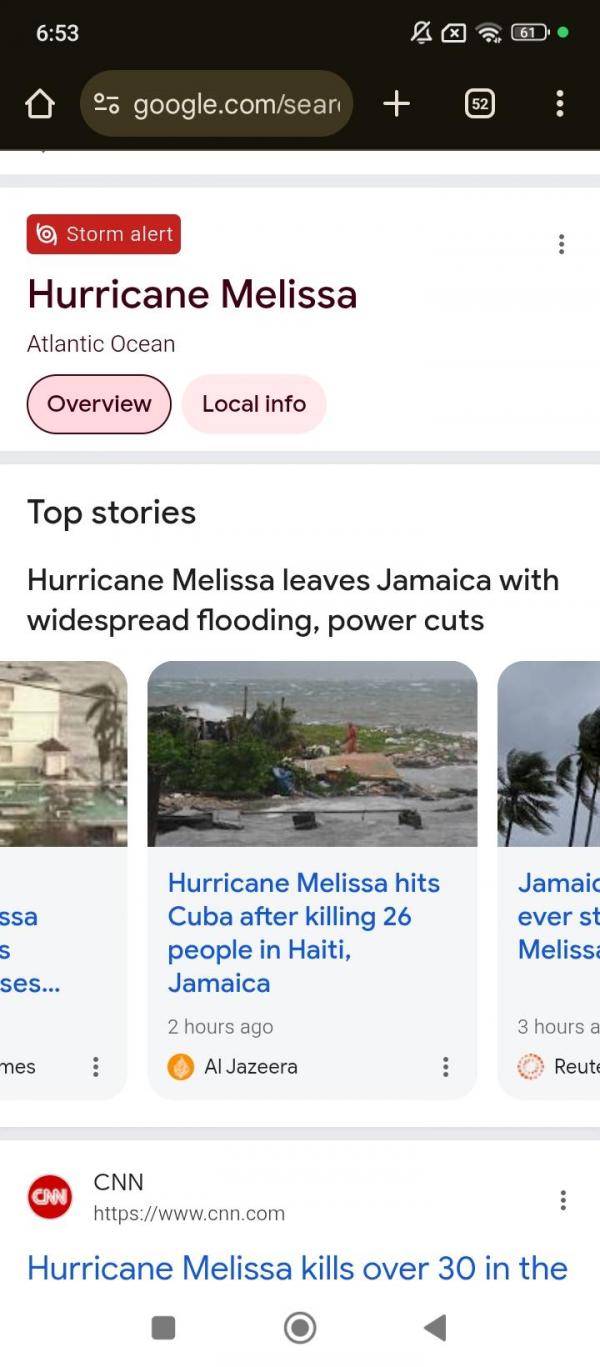Open CNN Hurricane Melissa kills over 30 link

(297, 1268)
